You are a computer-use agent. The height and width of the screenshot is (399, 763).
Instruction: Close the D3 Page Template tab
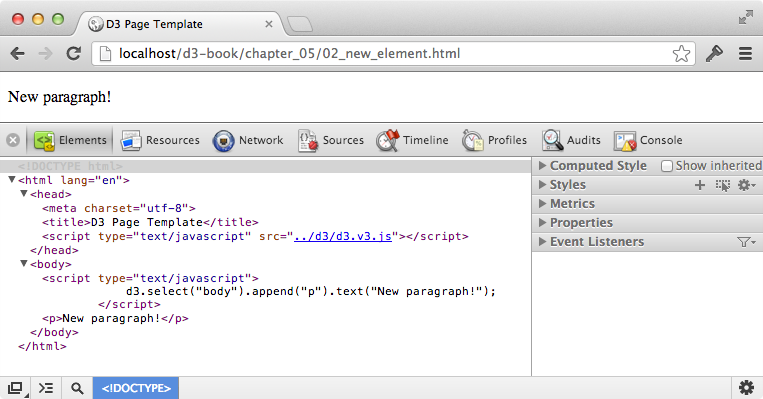pyautogui.click(x=269, y=24)
